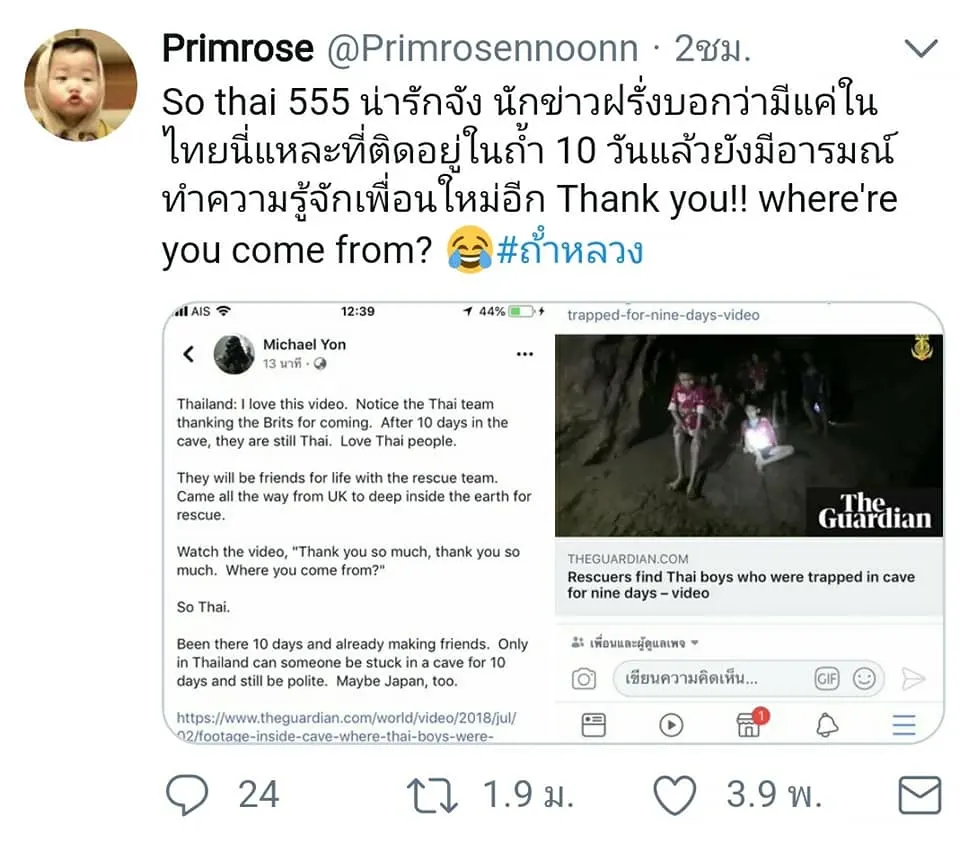The height and width of the screenshot is (851, 960).
Task: Open the emoji picker smiley icon
Action: 864,678
